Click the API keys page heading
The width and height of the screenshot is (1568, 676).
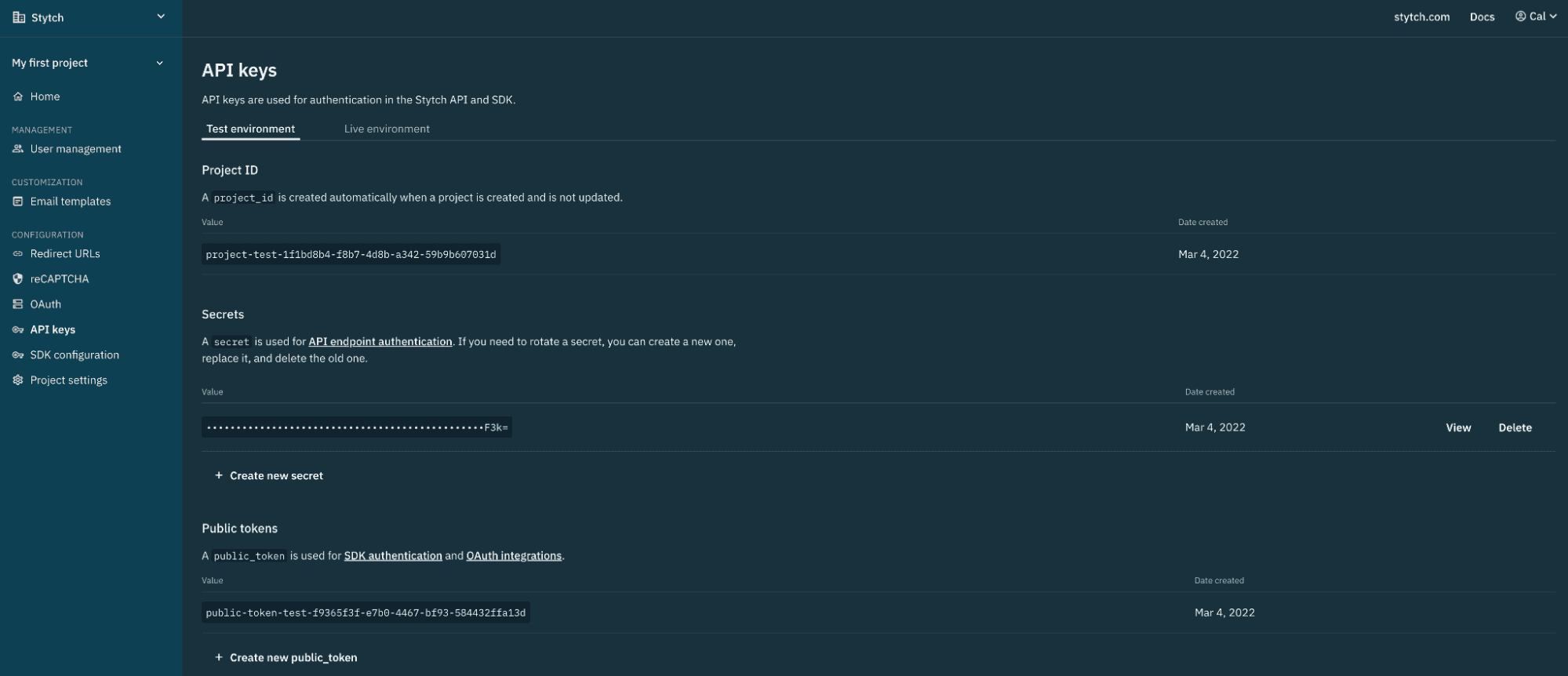pos(239,71)
